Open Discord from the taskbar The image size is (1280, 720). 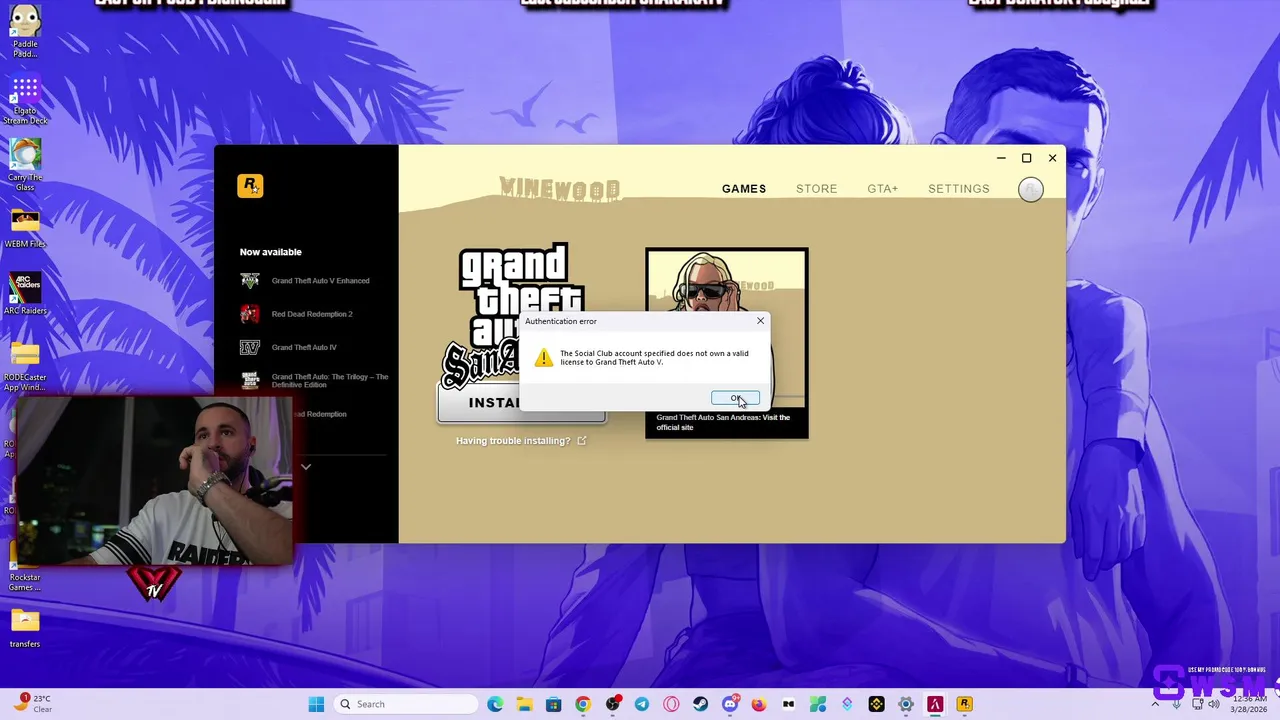click(x=730, y=704)
